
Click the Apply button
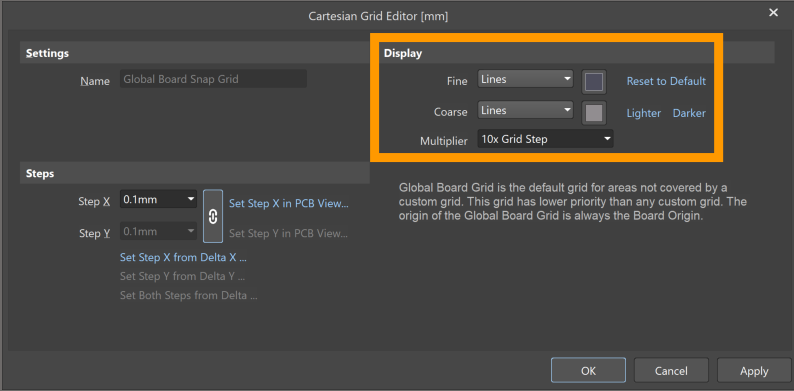click(754, 371)
